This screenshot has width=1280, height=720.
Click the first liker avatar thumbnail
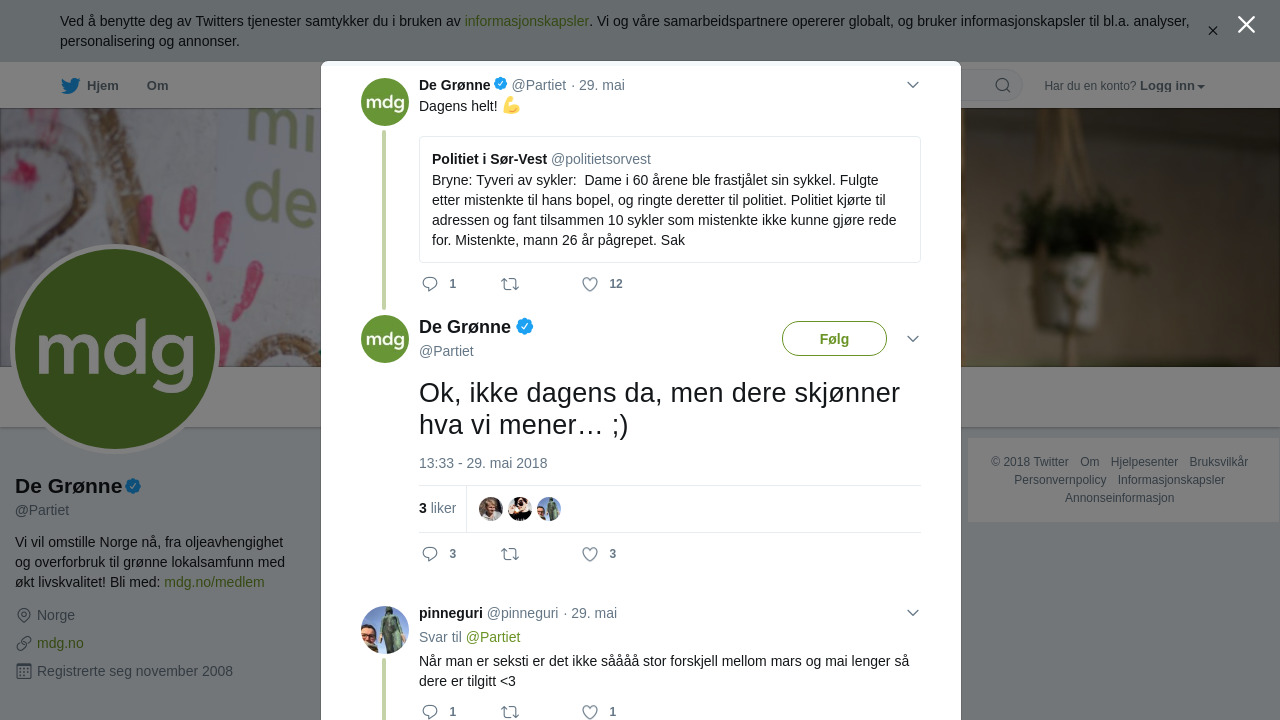tap(491, 509)
